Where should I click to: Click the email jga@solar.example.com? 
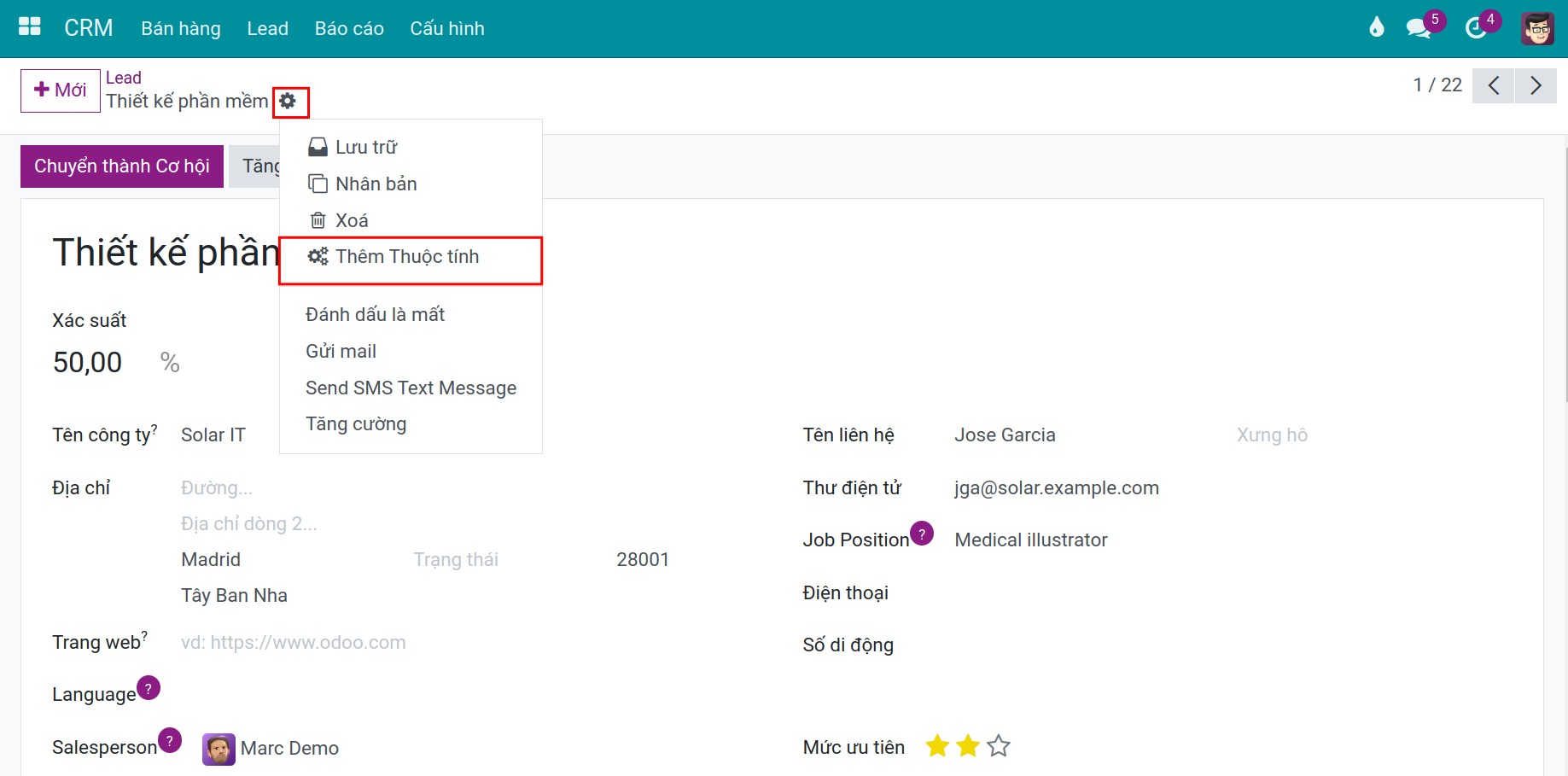pos(1057,488)
